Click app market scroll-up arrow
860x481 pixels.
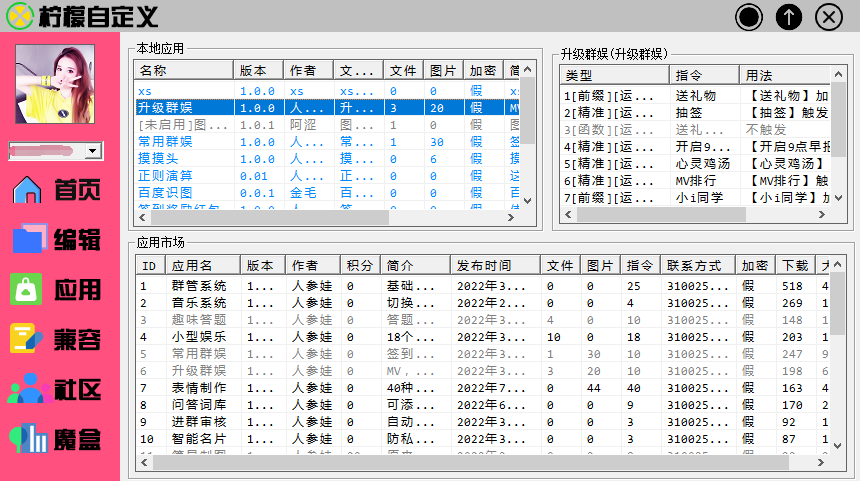pos(838,265)
